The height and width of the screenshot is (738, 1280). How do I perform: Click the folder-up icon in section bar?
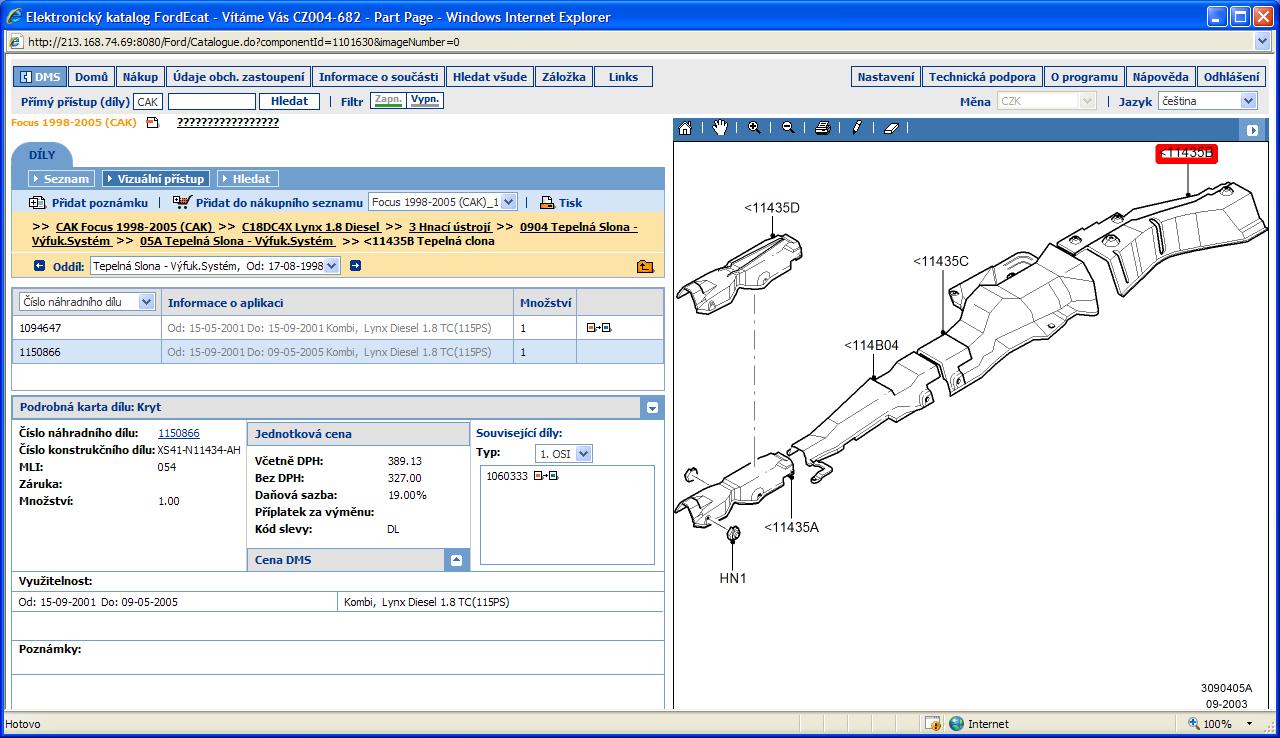[x=645, y=266]
